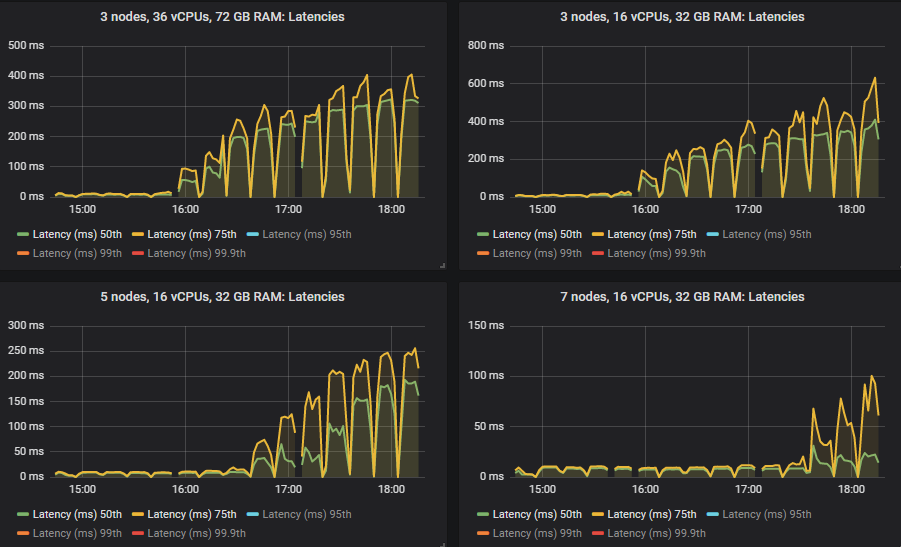Click 75th latency legend label in 5 nodes panel
Viewport: 901px width, 547px height.
[191, 514]
